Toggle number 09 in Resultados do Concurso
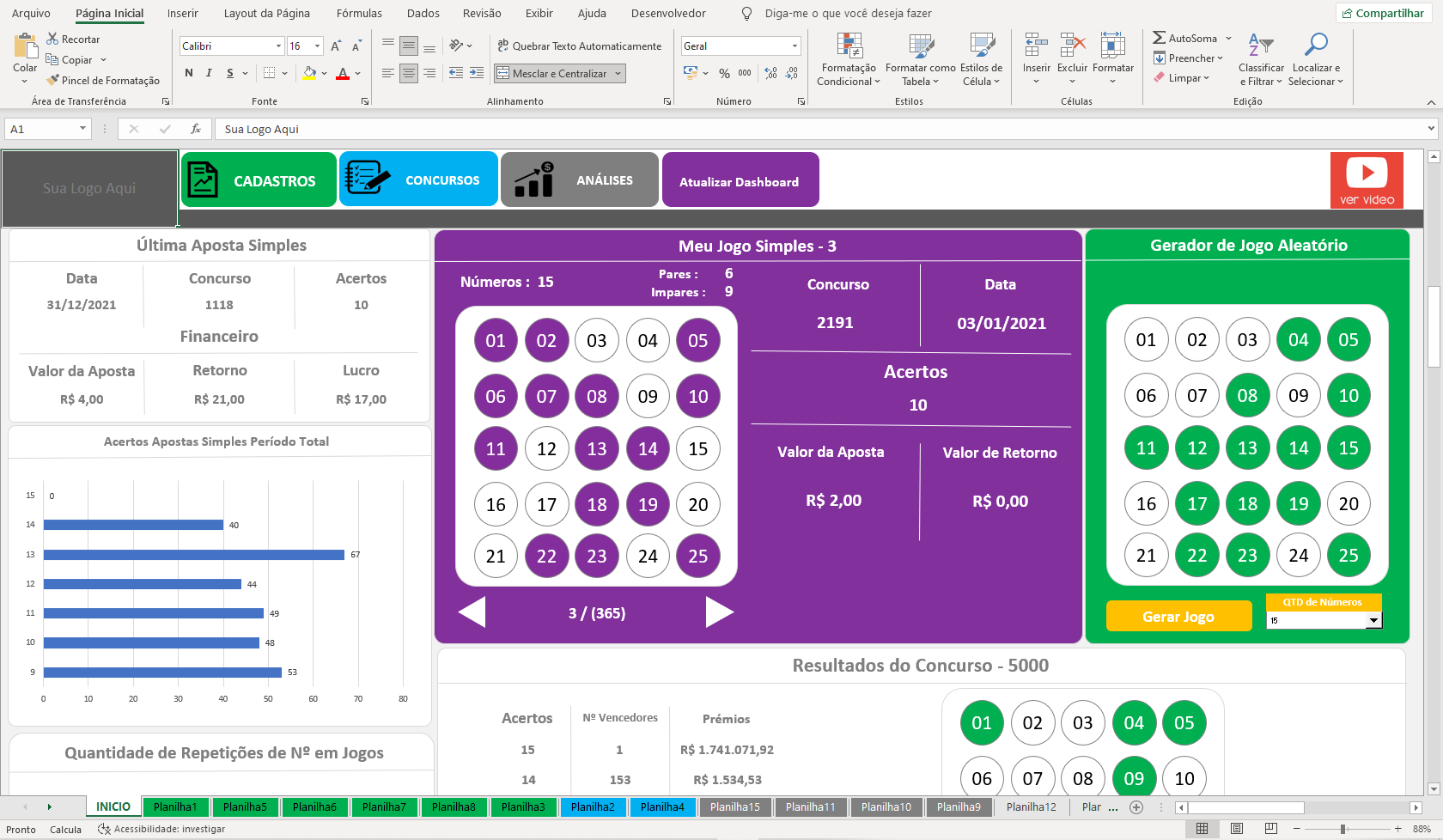 click(x=1134, y=778)
